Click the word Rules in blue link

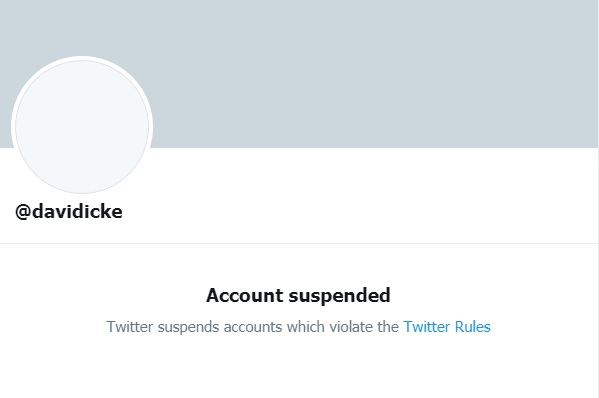pyautogui.click(x=473, y=327)
